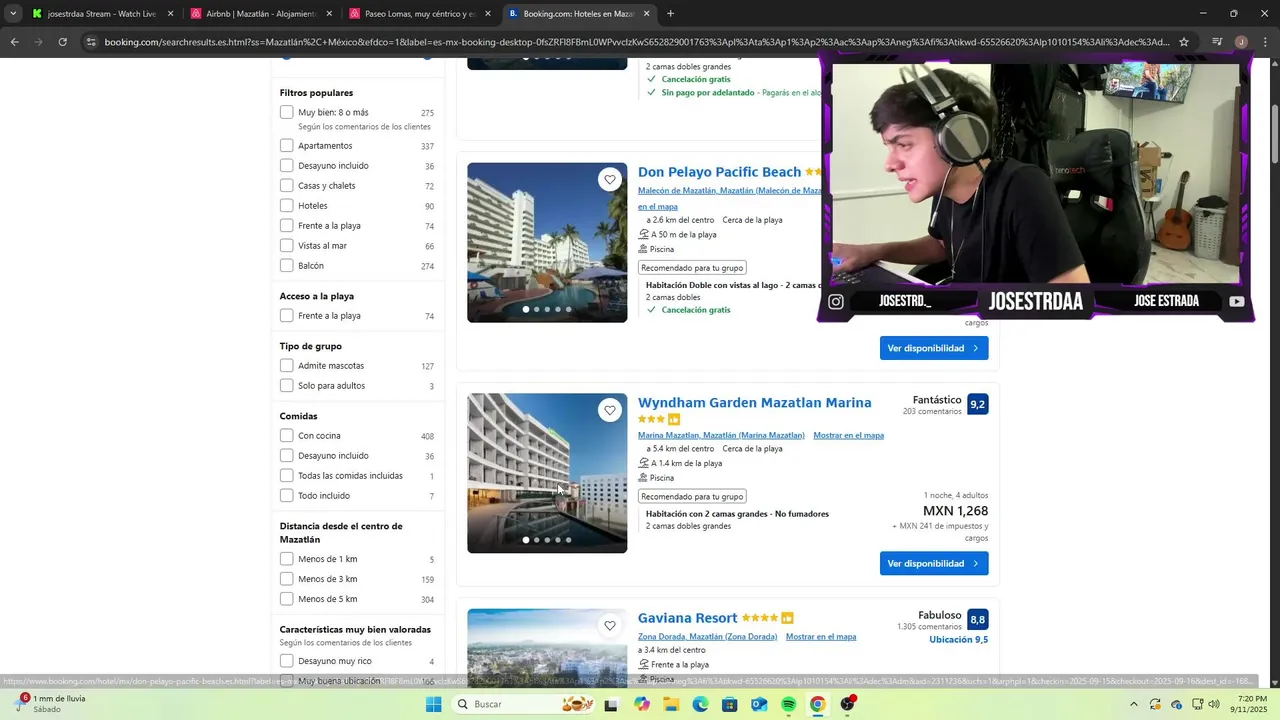Filter by 'Menos de 3 km'
The image size is (1280, 720).
coord(287,579)
